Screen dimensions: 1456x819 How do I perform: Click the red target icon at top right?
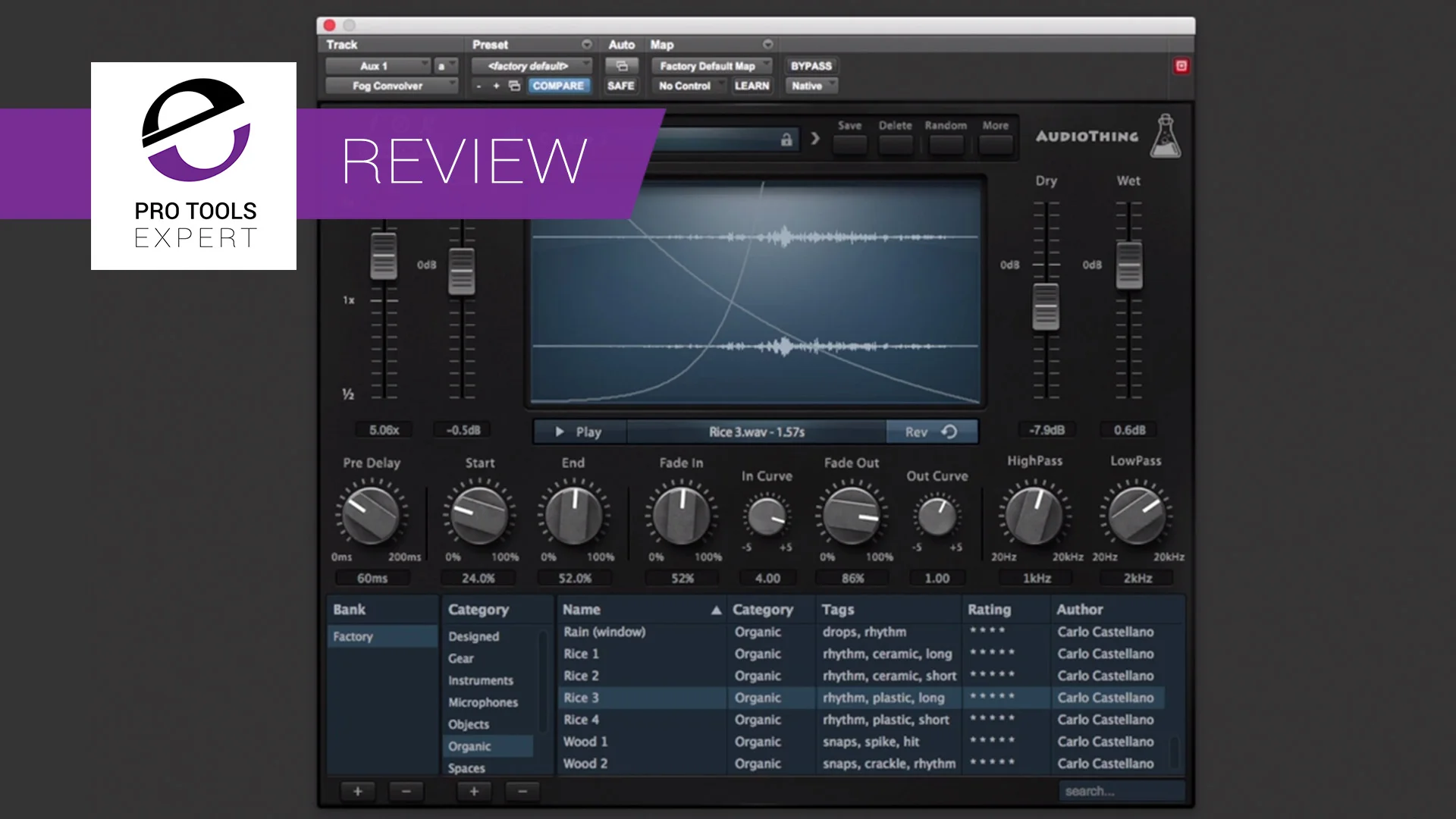click(1180, 66)
